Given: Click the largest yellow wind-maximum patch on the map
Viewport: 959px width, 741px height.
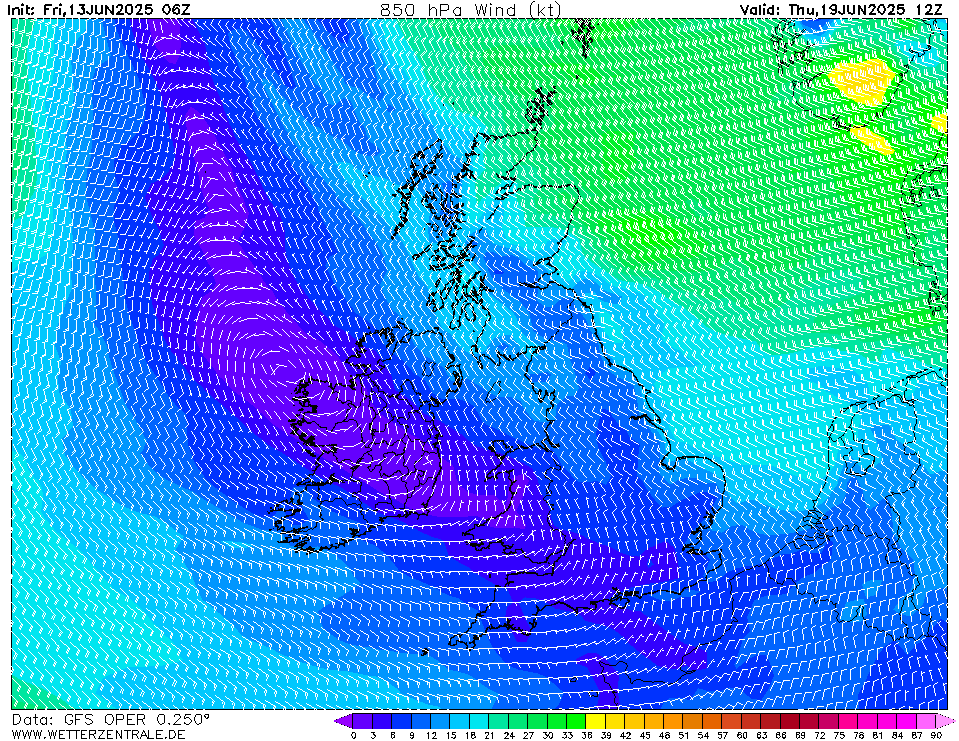Looking at the screenshot, I should click(861, 81).
